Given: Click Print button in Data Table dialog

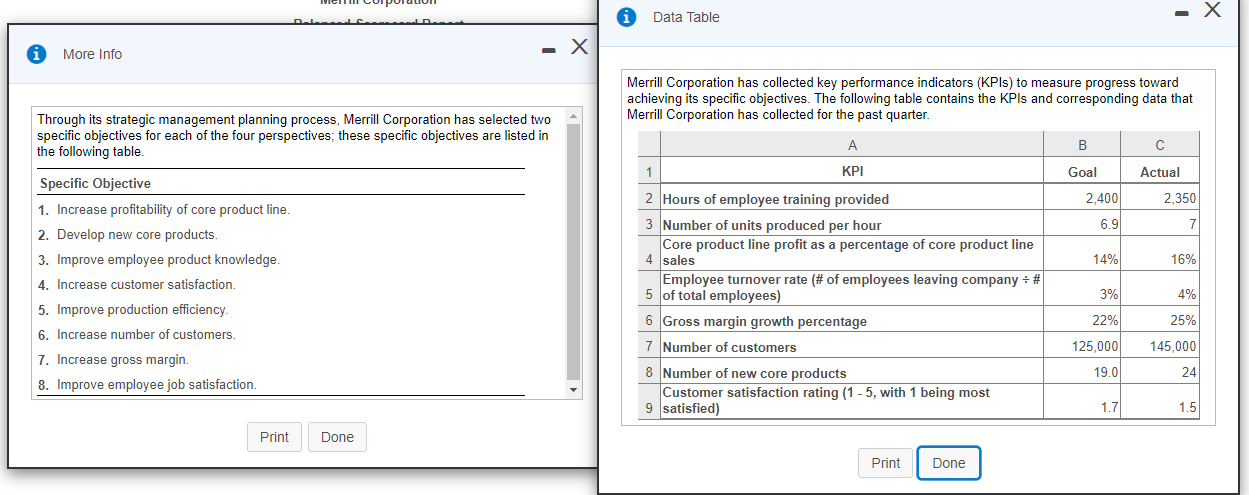Looking at the screenshot, I should [886, 463].
